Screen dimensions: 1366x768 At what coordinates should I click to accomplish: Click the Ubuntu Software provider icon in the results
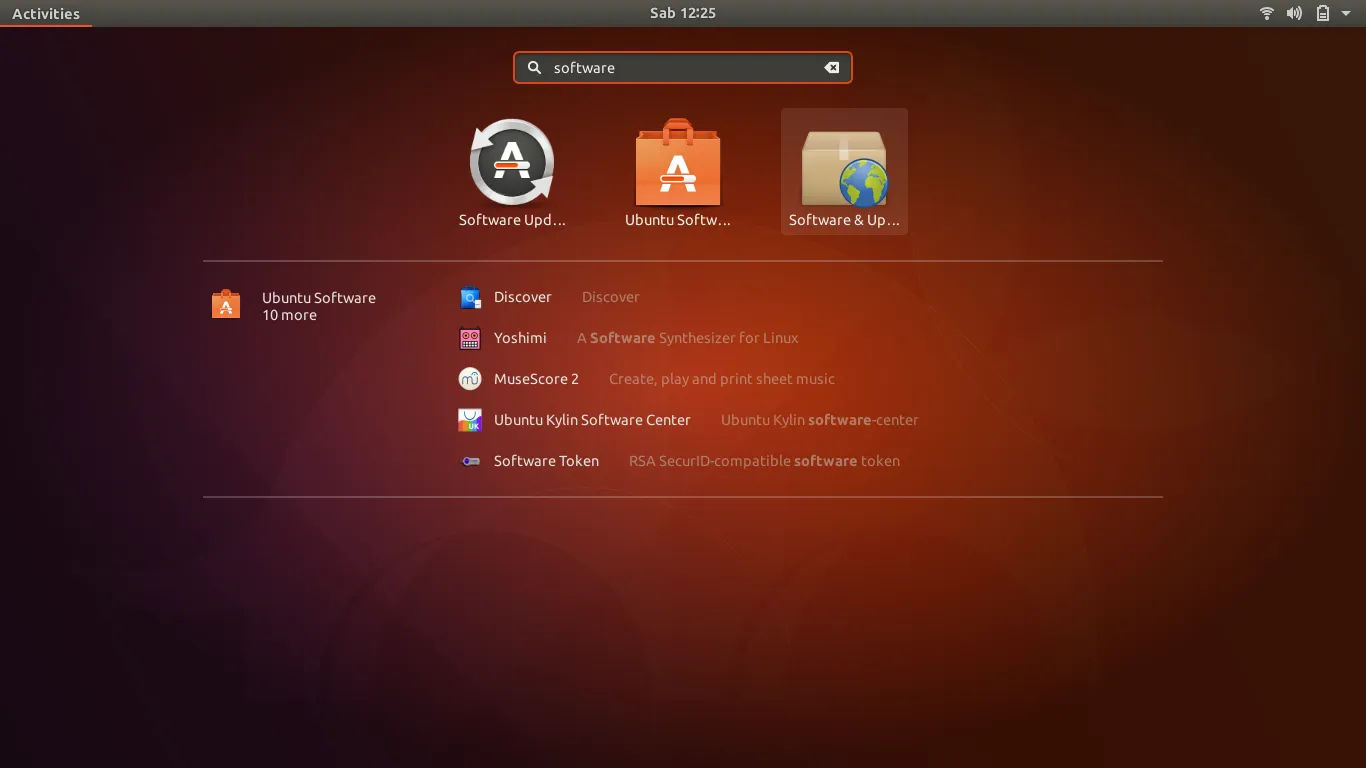pyautogui.click(x=226, y=304)
